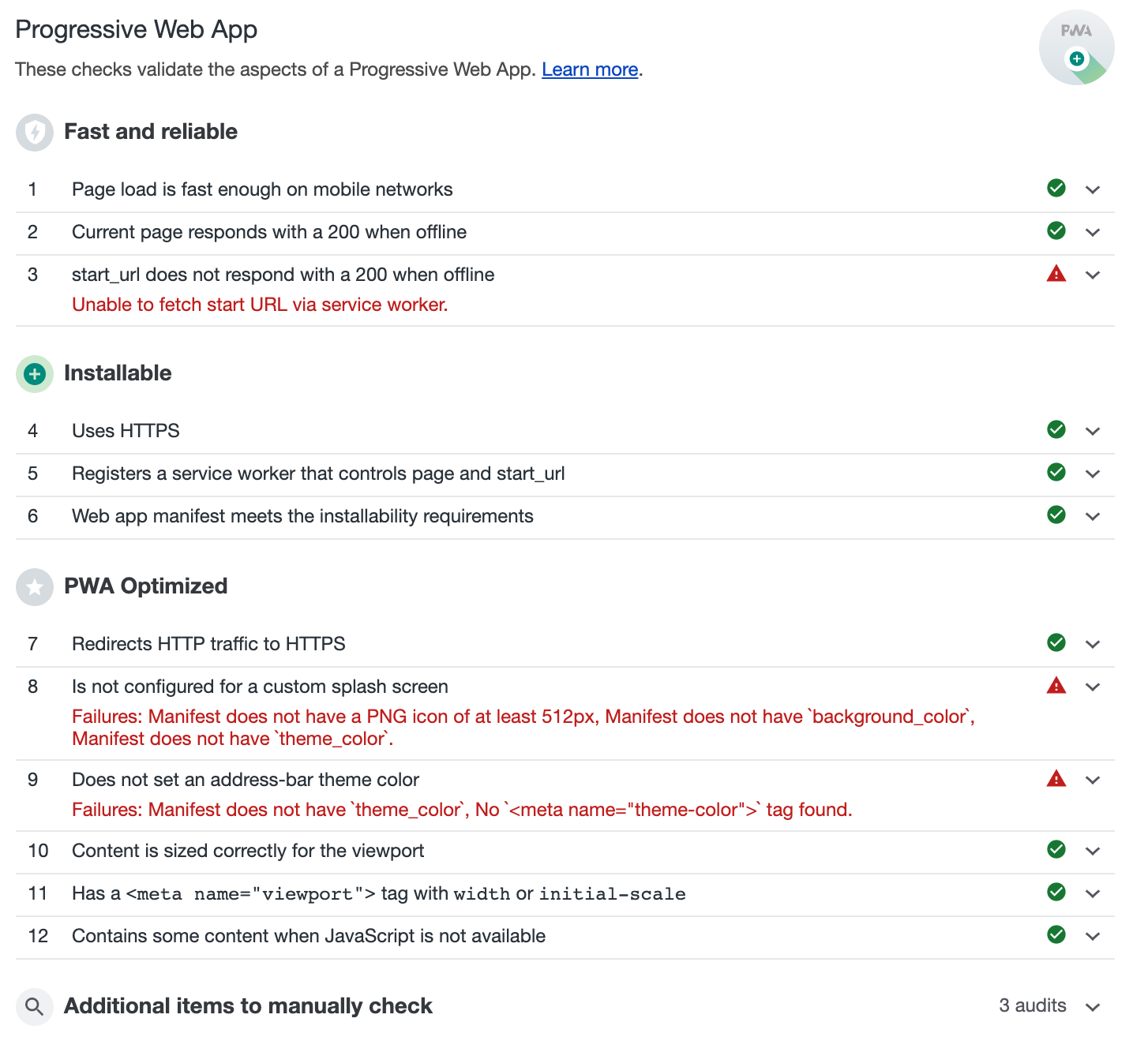Click the green pass icon for Uses HTTPS
This screenshot has width=1148, height=1037.
click(x=1056, y=430)
